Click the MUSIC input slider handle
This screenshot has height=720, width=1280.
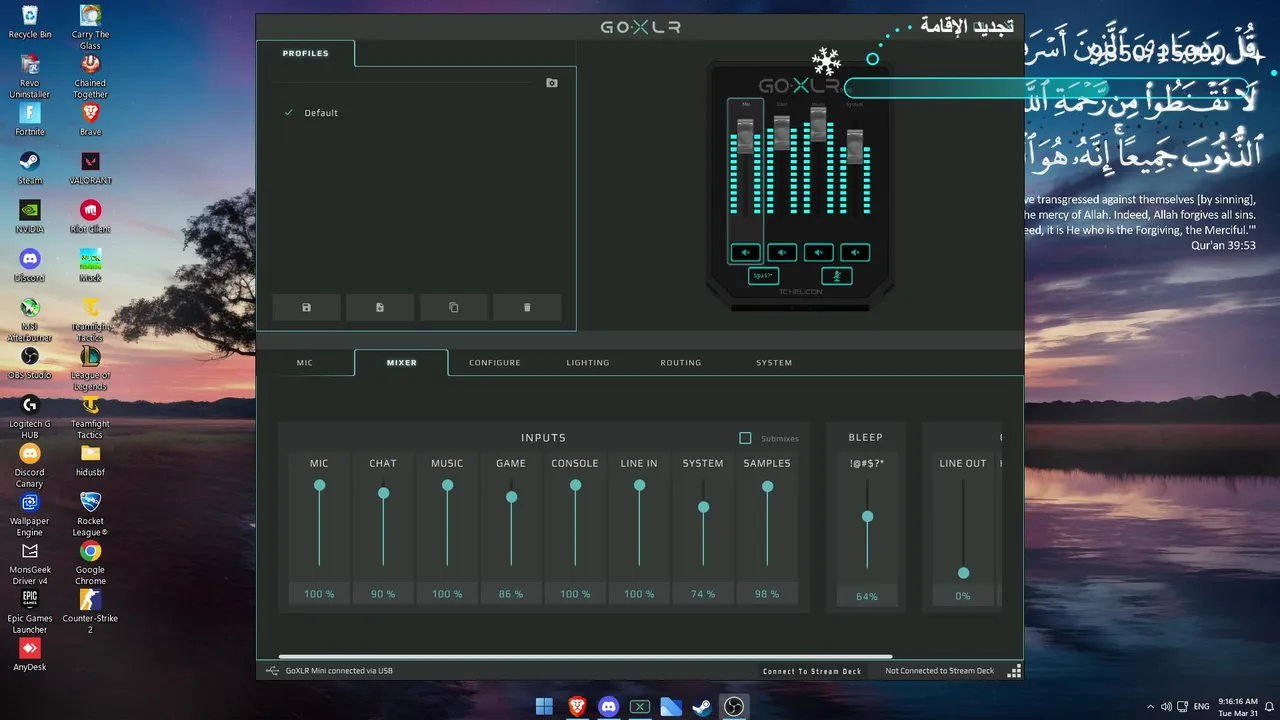[x=447, y=485]
